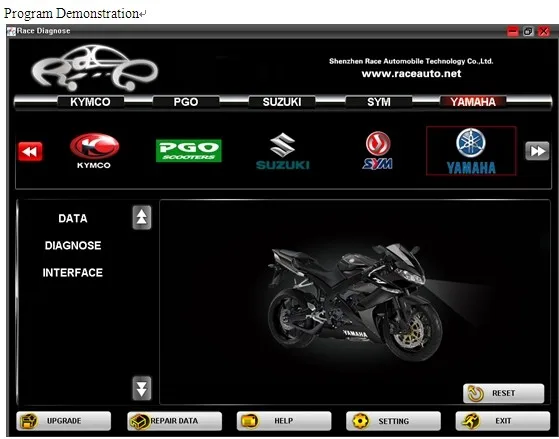Go to previous brands with red rewind arrow

[30, 152]
